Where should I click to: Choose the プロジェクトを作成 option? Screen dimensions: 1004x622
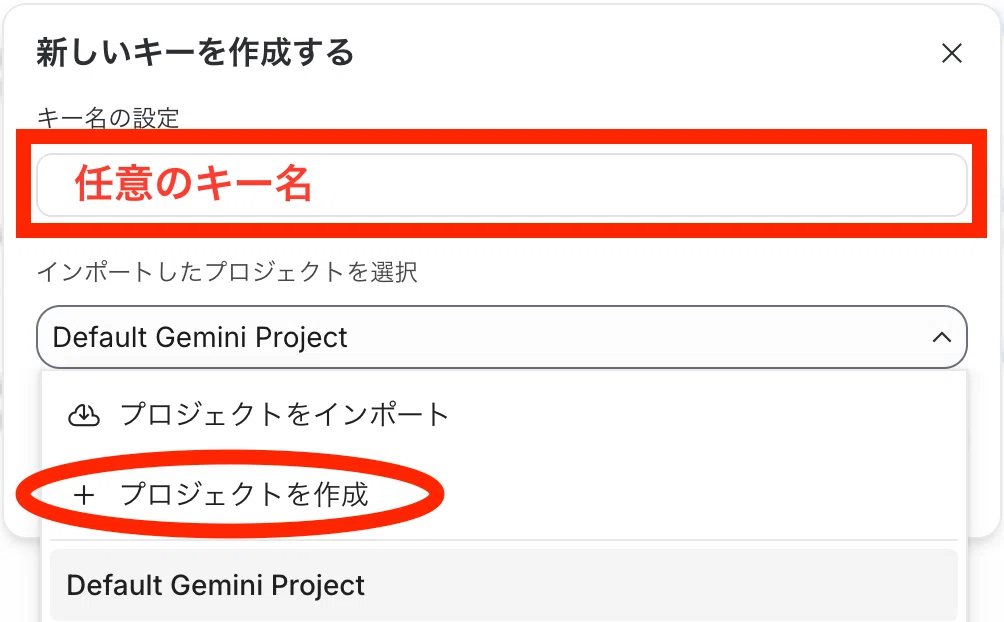click(504, 495)
